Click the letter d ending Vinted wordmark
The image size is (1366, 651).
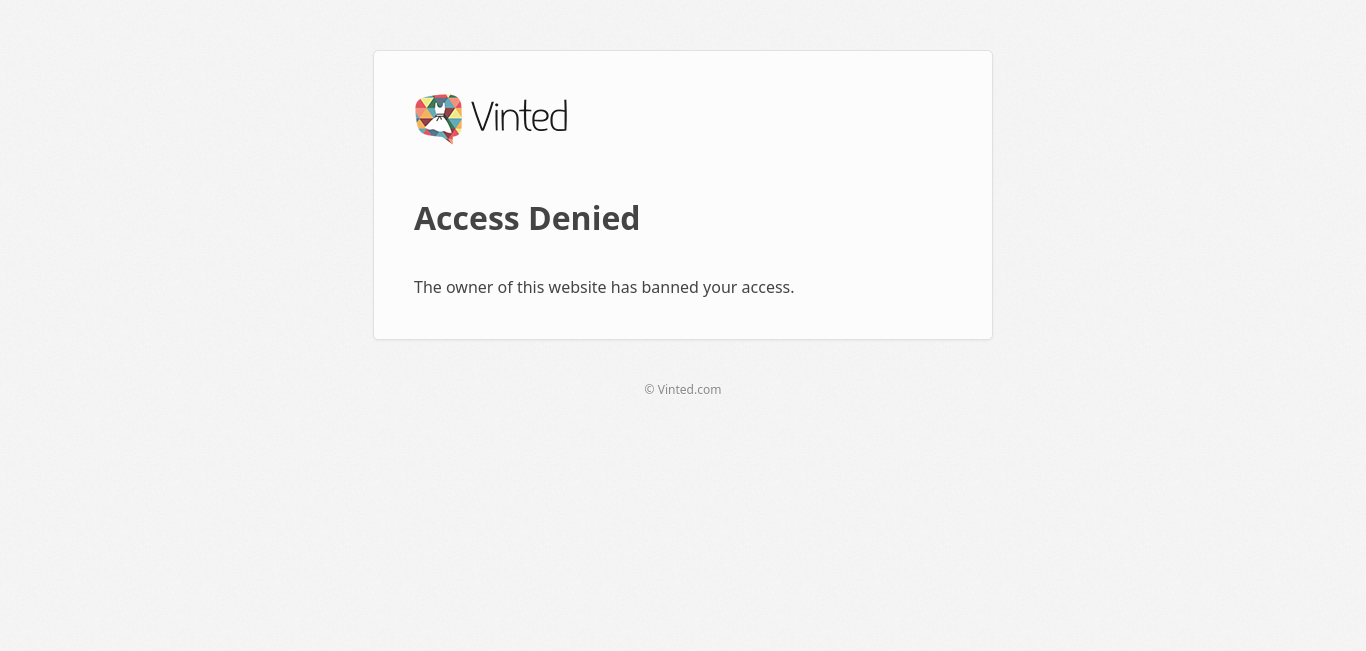point(558,117)
